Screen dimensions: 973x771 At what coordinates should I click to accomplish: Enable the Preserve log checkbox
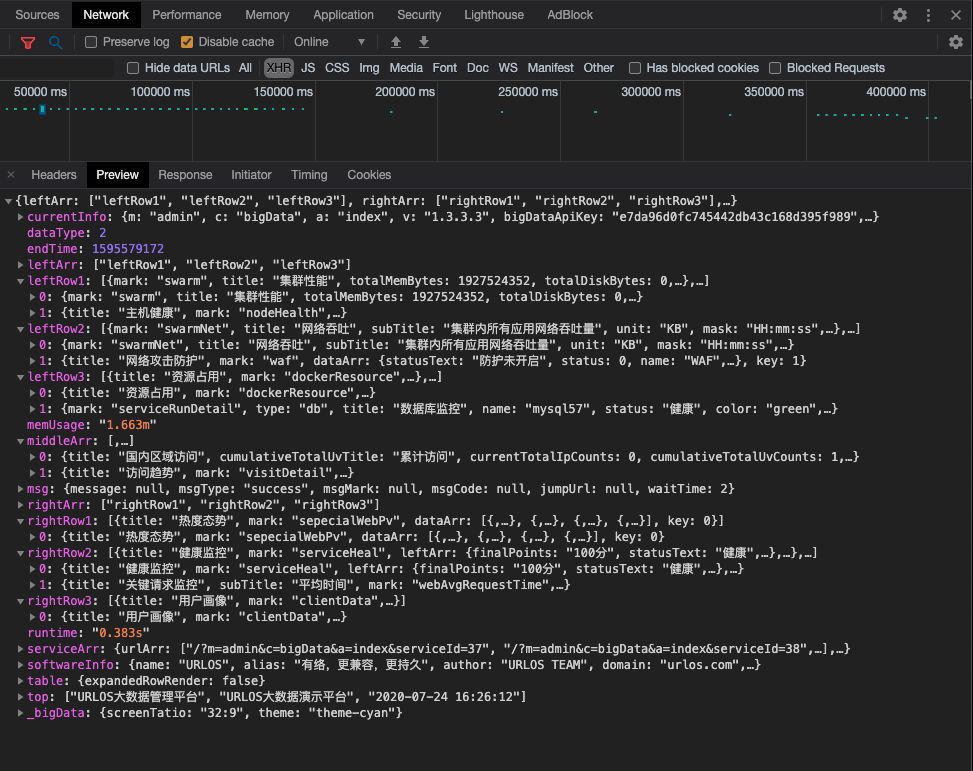tap(92, 42)
